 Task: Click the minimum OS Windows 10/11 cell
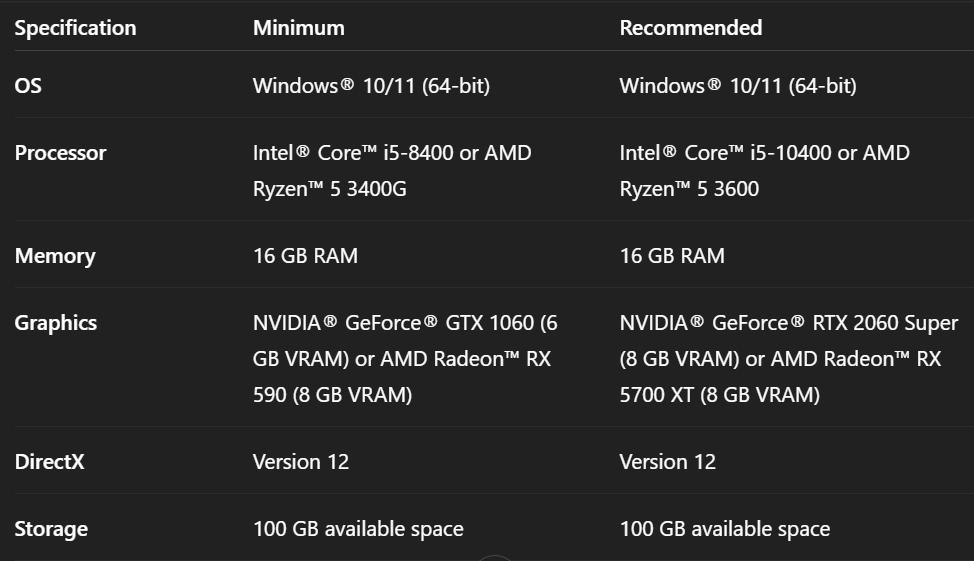coord(371,86)
